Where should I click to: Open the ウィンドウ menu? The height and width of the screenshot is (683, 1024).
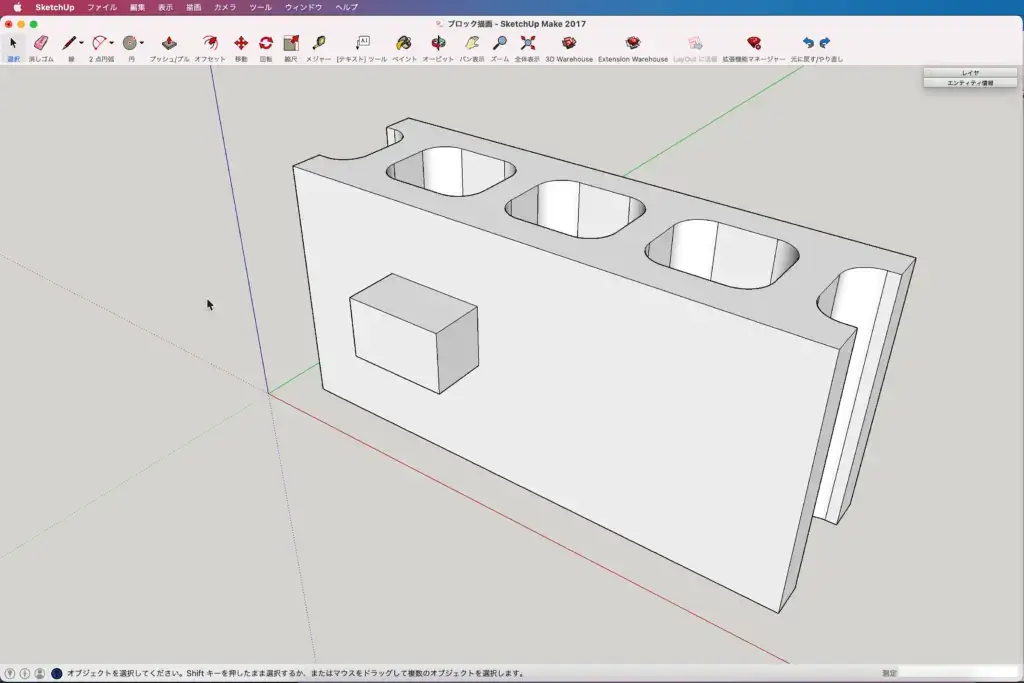[x=303, y=7]
